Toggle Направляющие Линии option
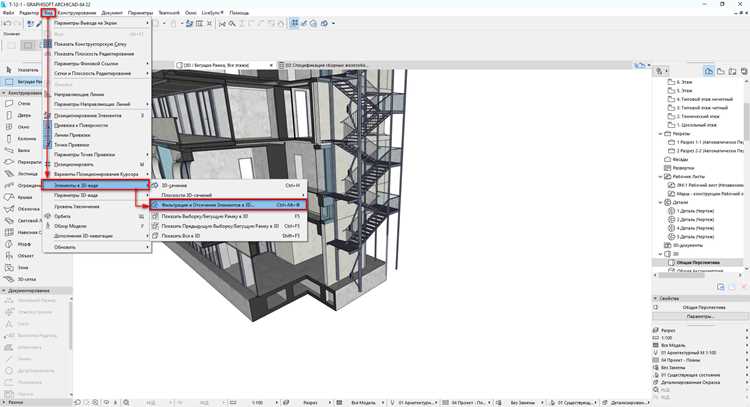This screenshot has height=407, width=750. pos(78,94)
